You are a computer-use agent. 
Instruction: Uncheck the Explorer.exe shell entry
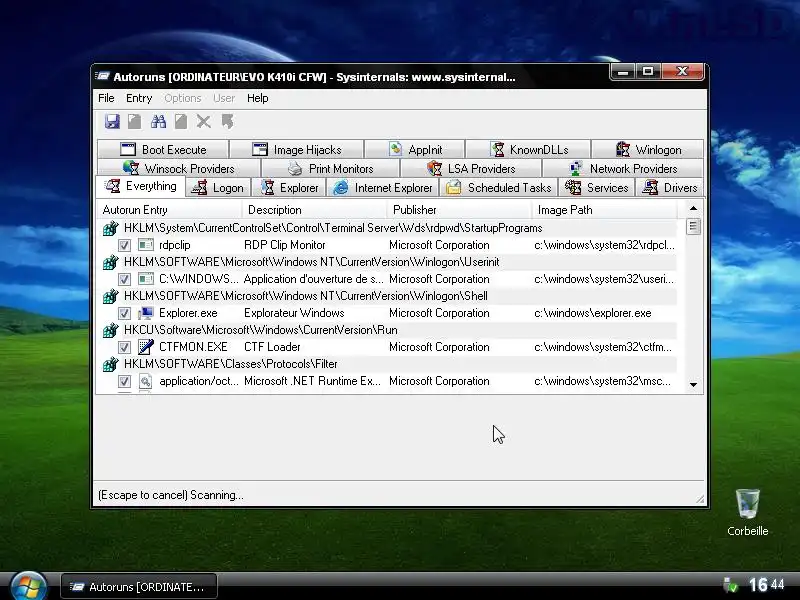point(124,313)
